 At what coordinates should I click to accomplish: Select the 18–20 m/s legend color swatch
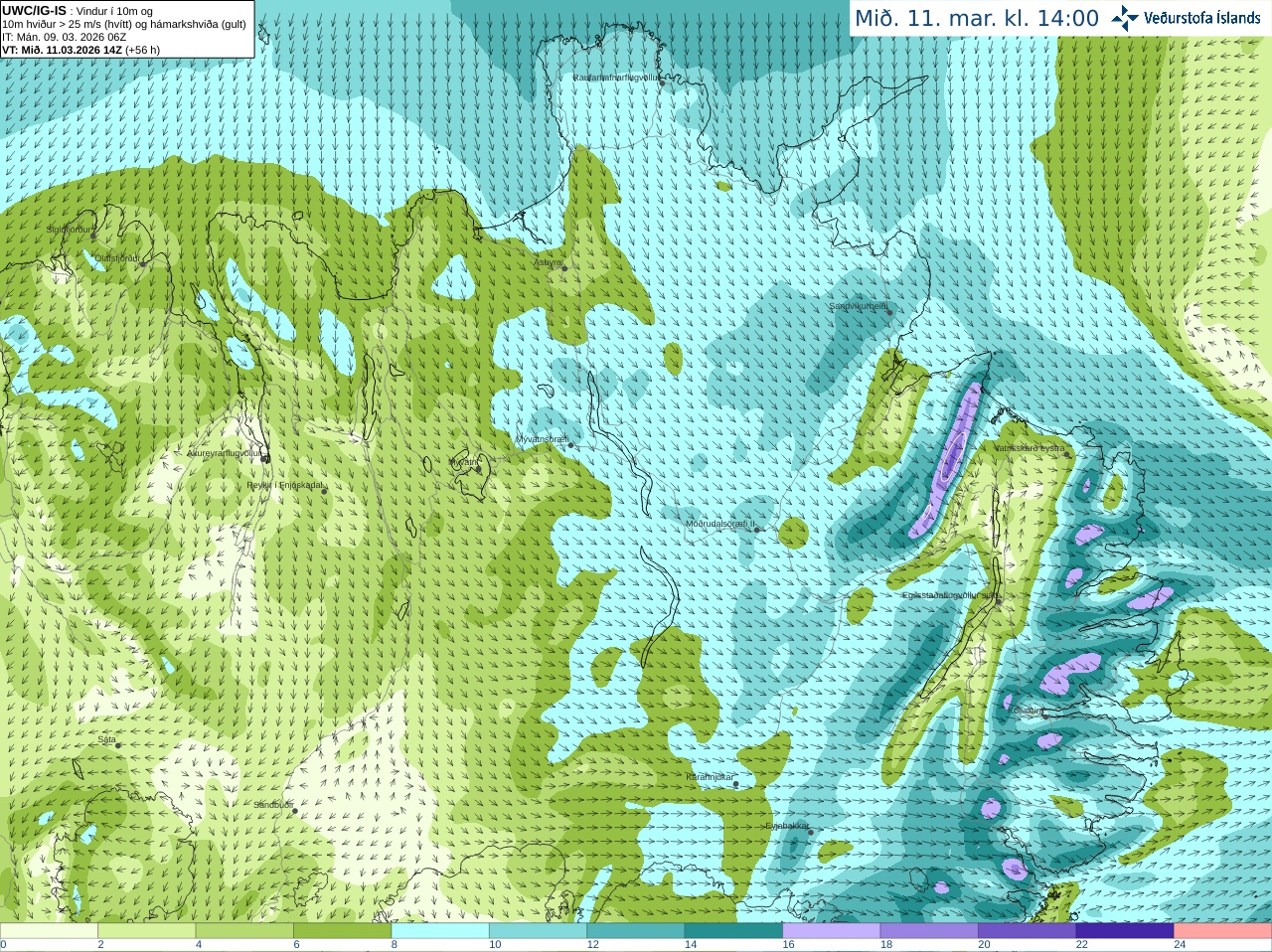[x=929, y=931]
